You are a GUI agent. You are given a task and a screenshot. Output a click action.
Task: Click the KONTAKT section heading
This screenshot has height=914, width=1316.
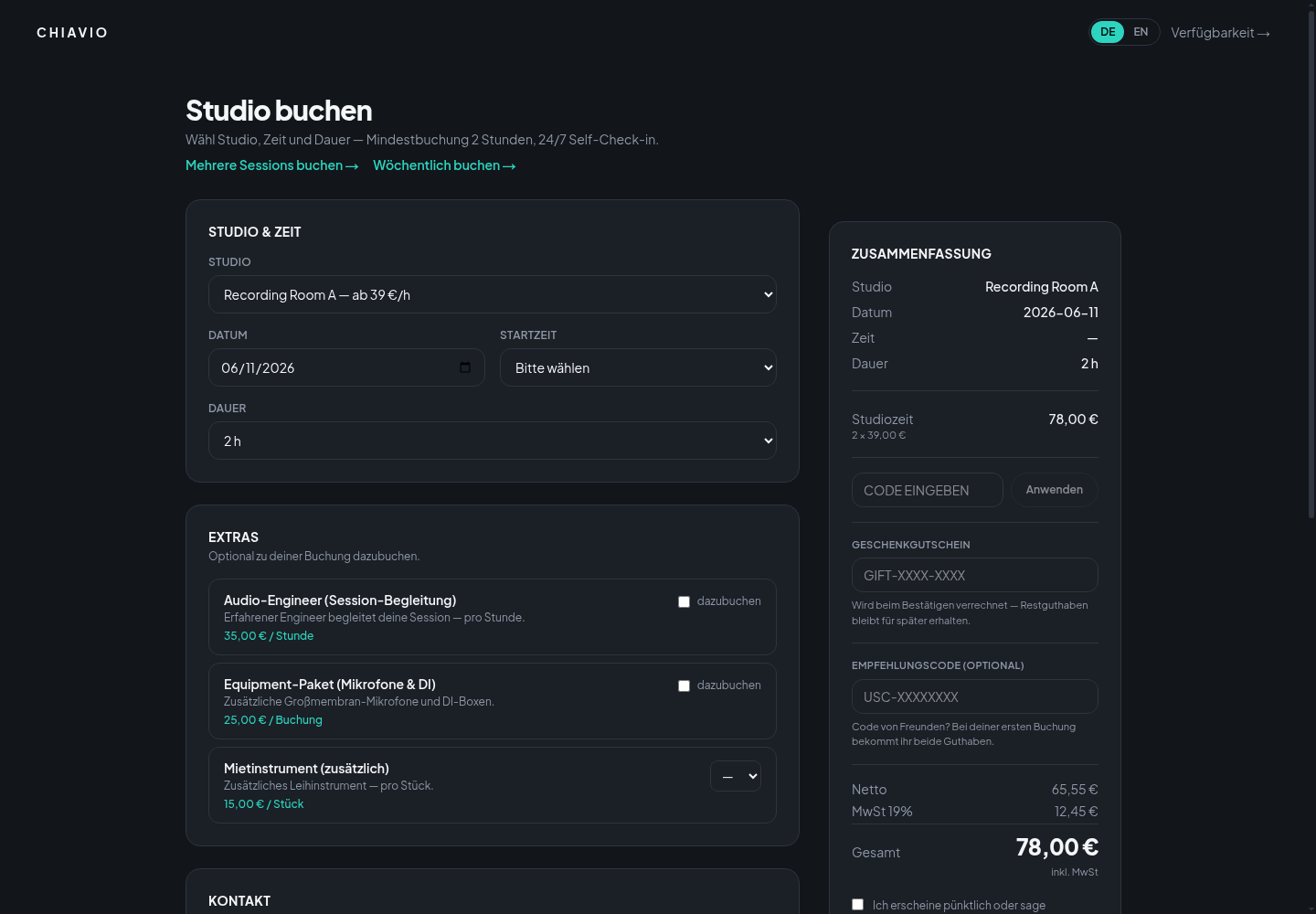click(239, 901)
